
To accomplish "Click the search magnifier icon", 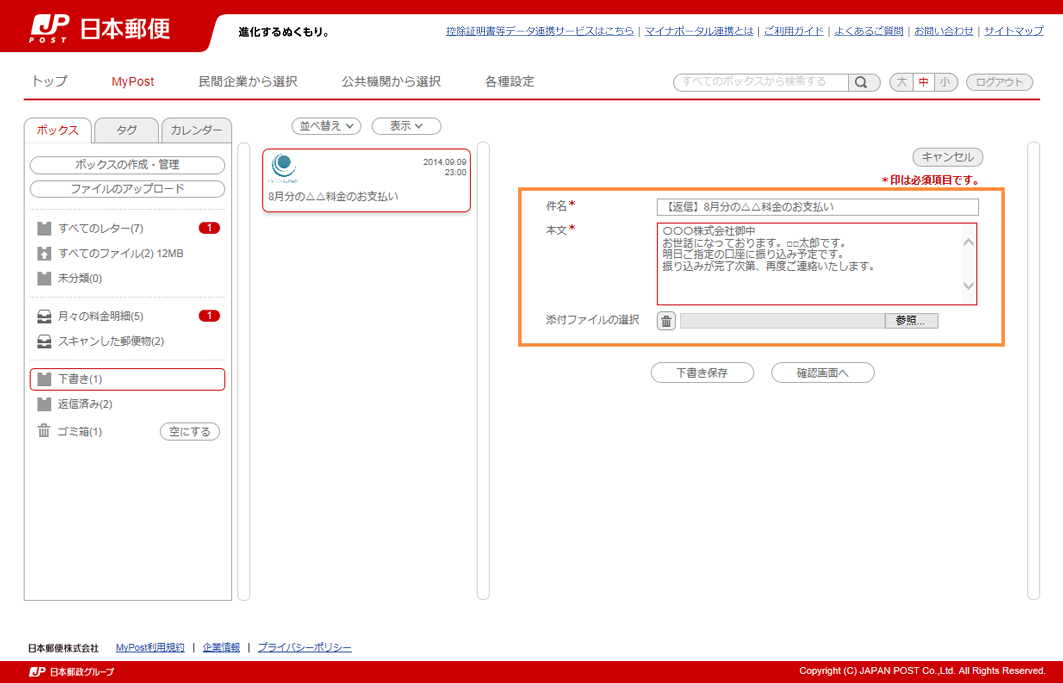I will pos(862,82).
